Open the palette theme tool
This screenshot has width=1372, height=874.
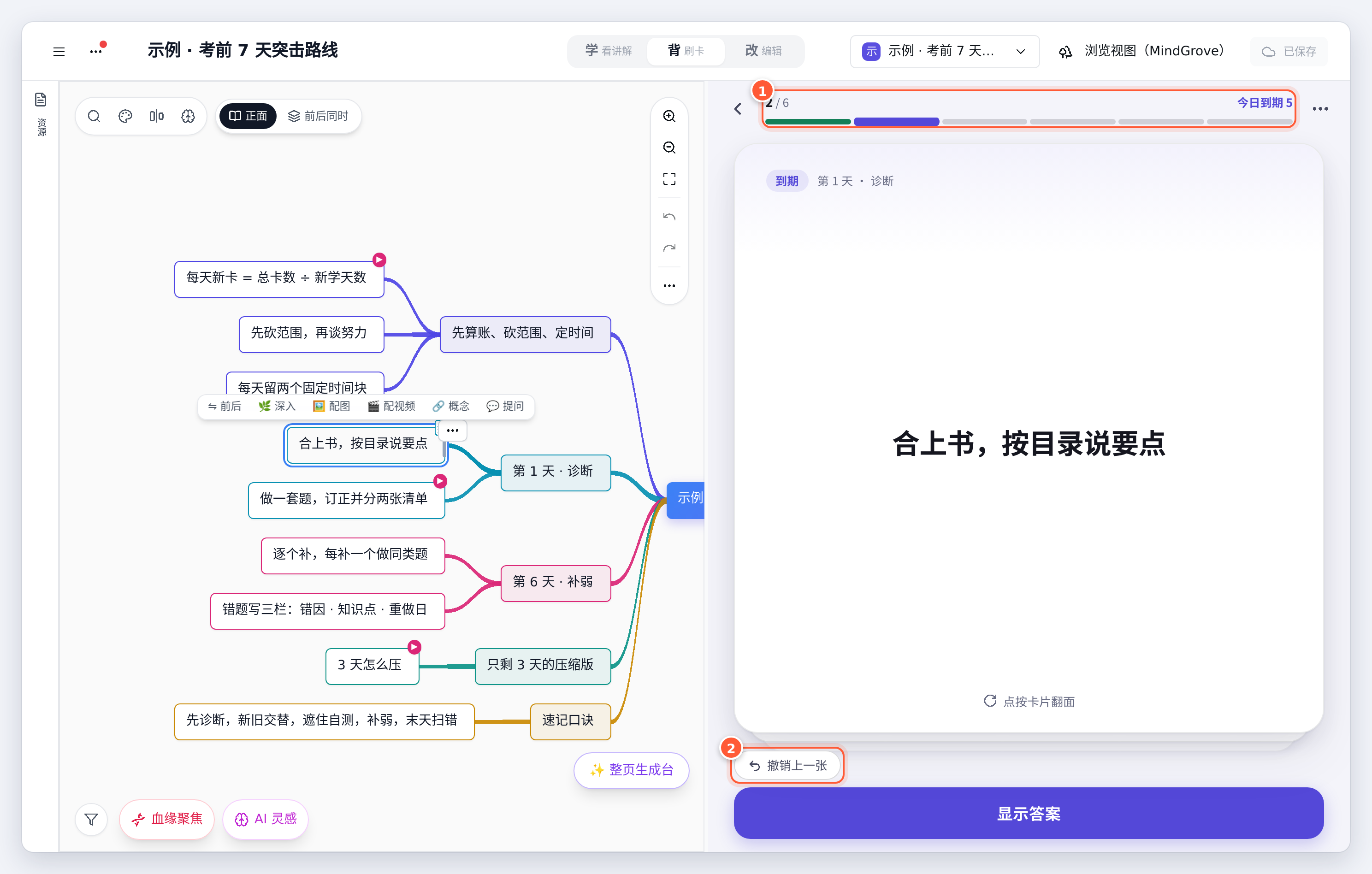click(125, 116)
